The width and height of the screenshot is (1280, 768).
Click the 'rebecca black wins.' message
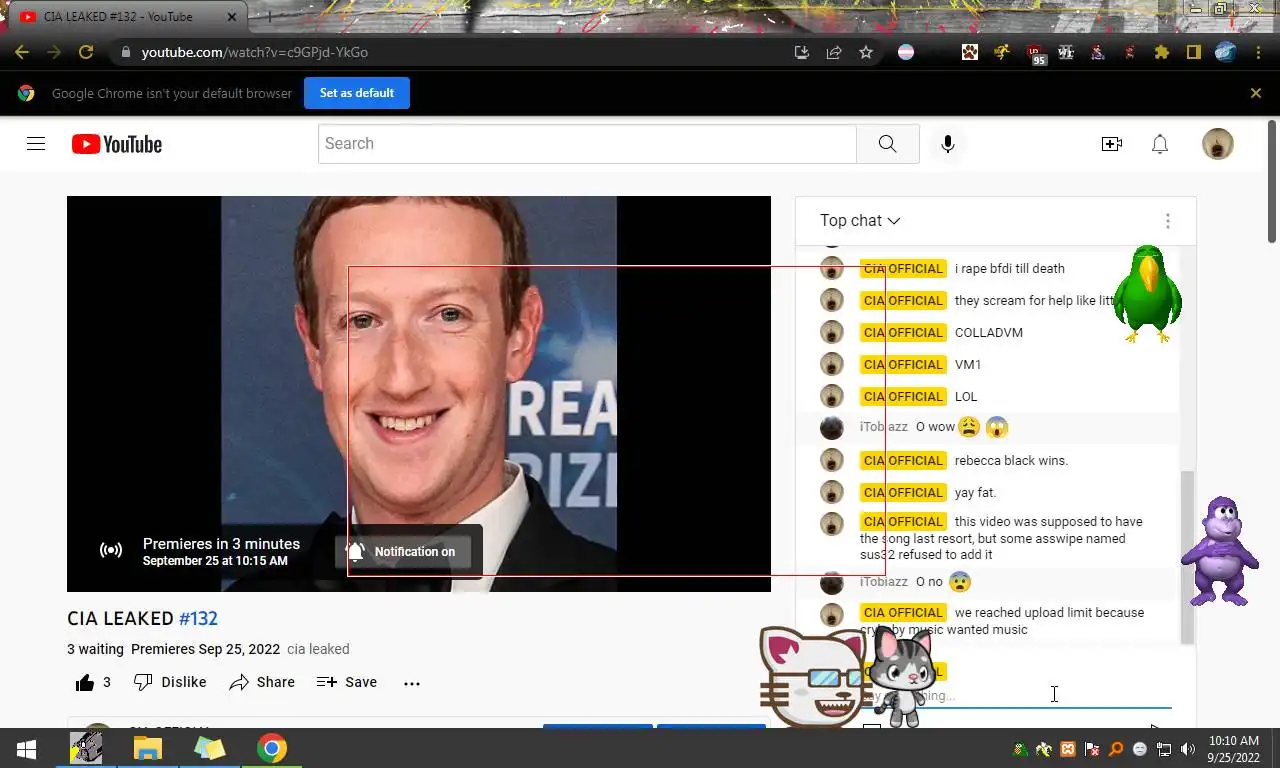(x=1011, y=461)
